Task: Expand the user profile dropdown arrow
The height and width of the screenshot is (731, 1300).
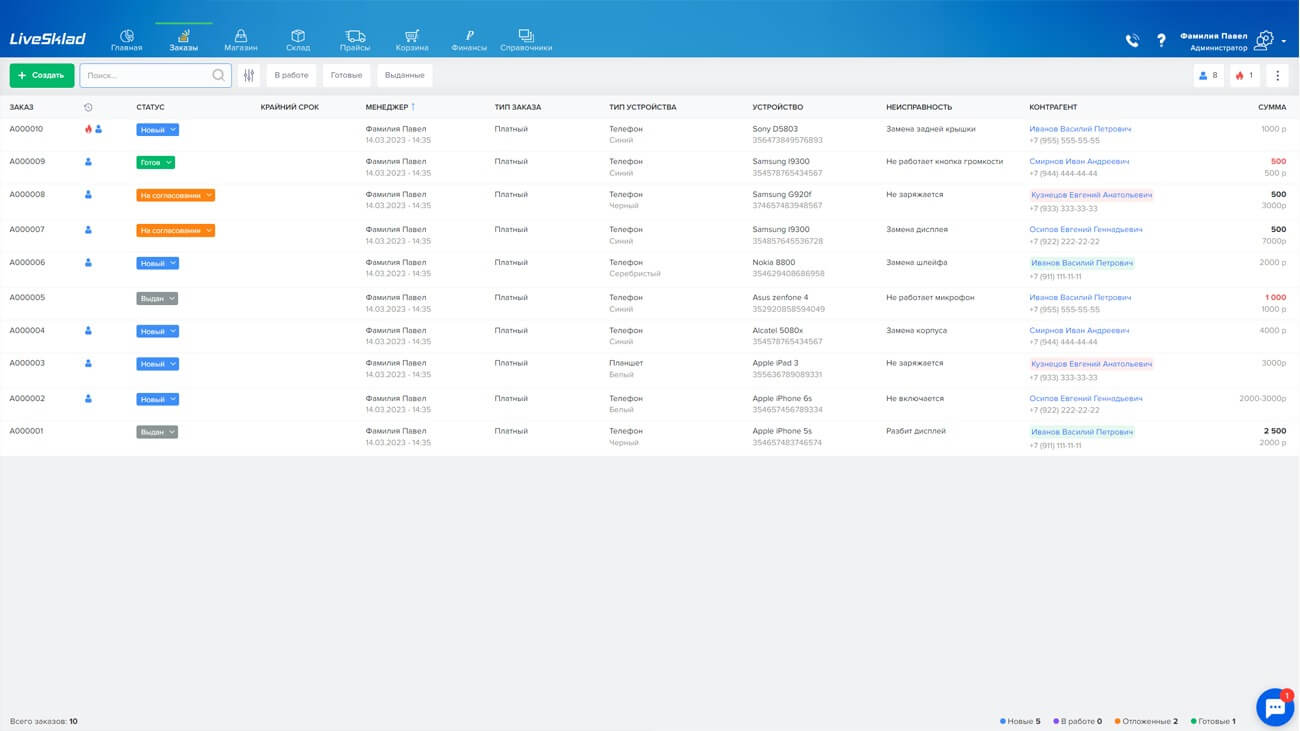Action: [x=1284, y=41]
